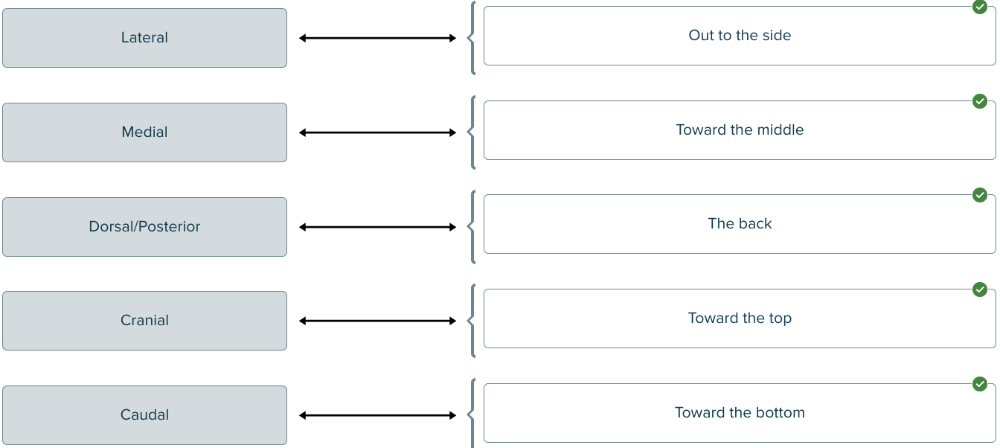
Task: Select the 'Toward the top' answer box
Action: [x=739, y=319]
